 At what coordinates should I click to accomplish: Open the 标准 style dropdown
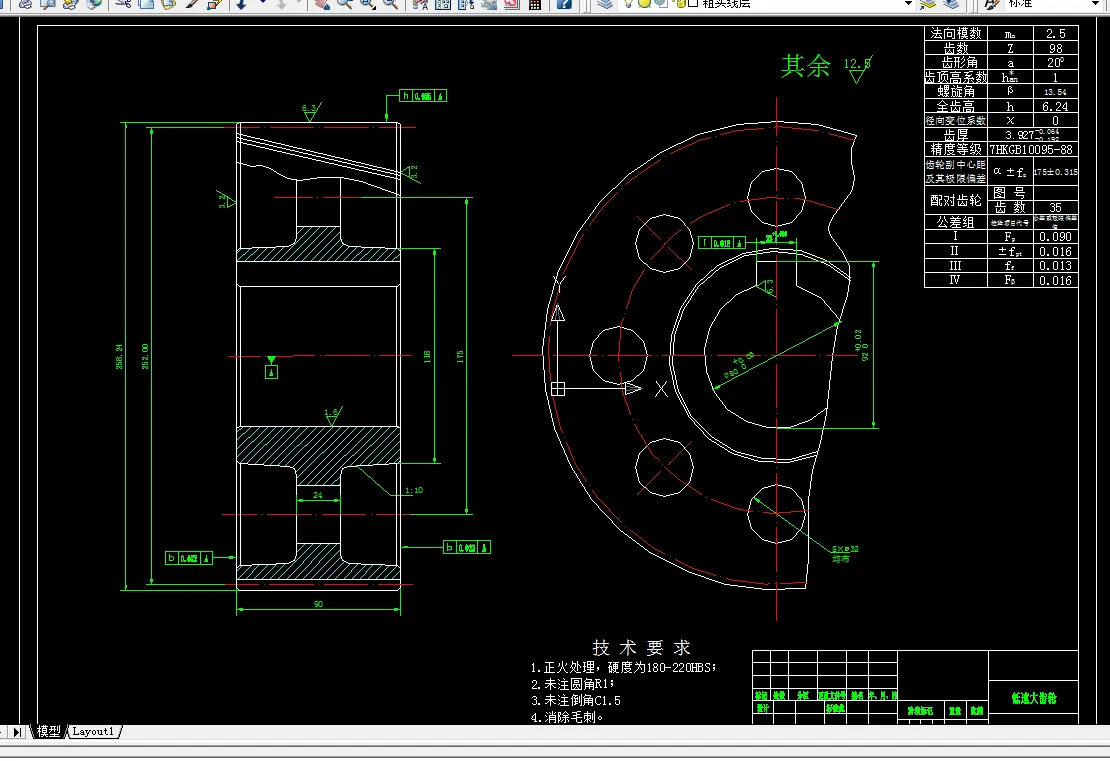coord(1096,4)
